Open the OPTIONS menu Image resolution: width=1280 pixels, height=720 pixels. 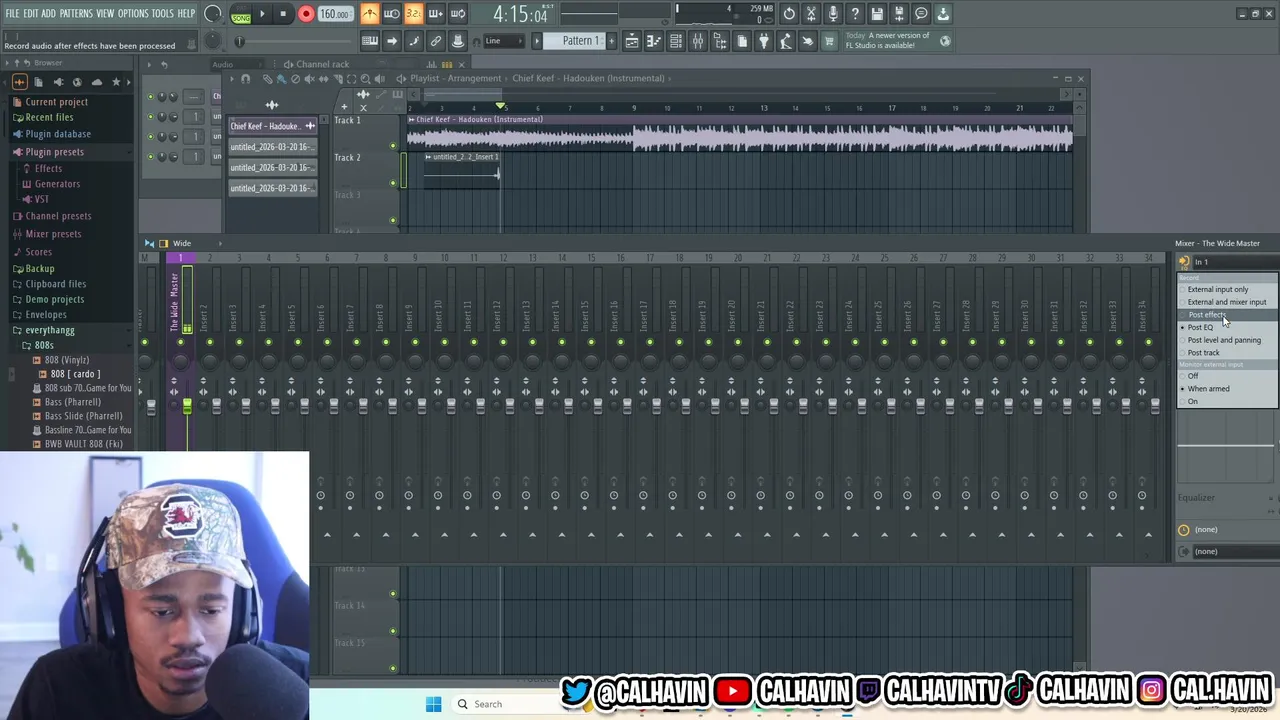pos(133,14)
